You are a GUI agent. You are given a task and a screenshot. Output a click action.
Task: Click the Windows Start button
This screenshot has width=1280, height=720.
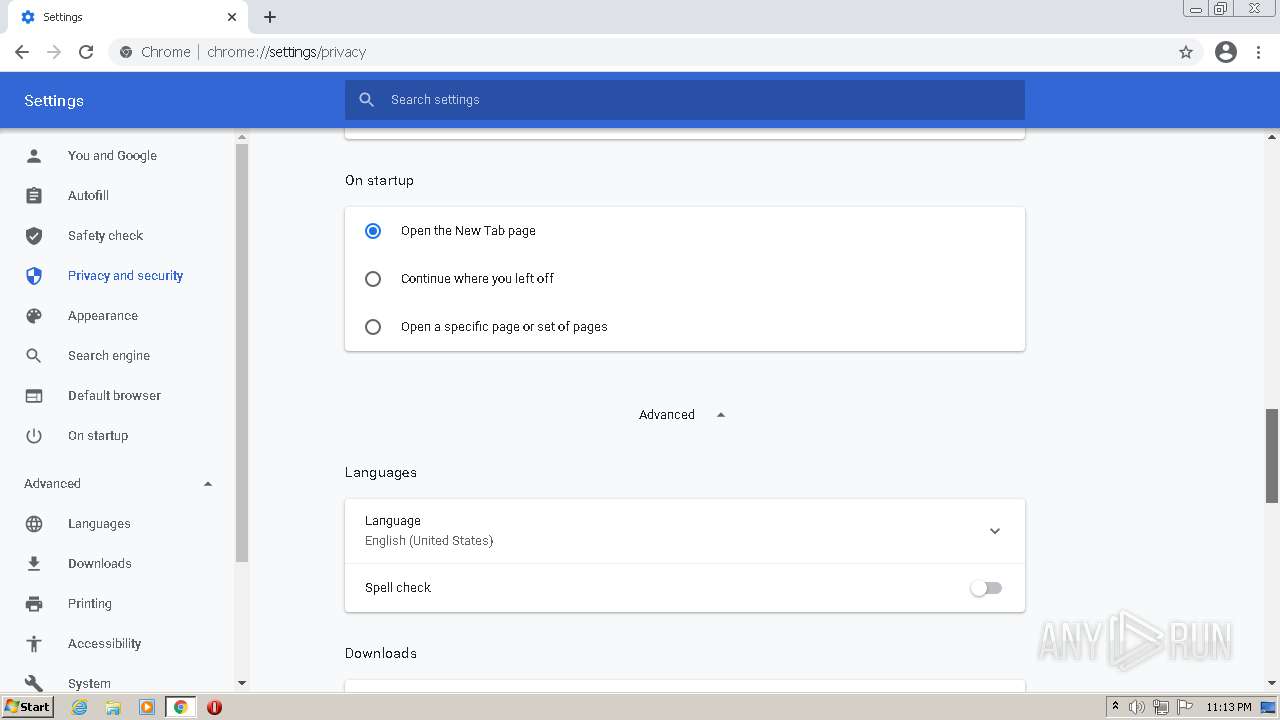27,707
